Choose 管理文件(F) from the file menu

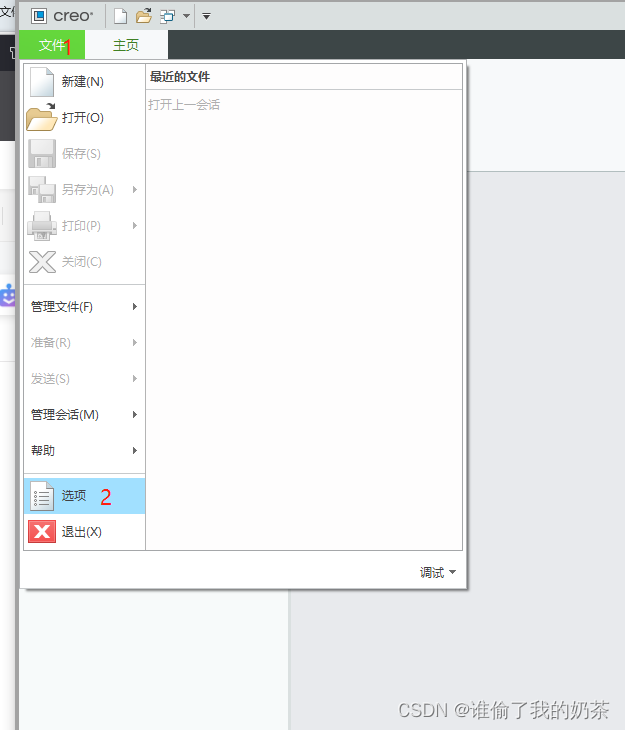(x=62, y=307)
